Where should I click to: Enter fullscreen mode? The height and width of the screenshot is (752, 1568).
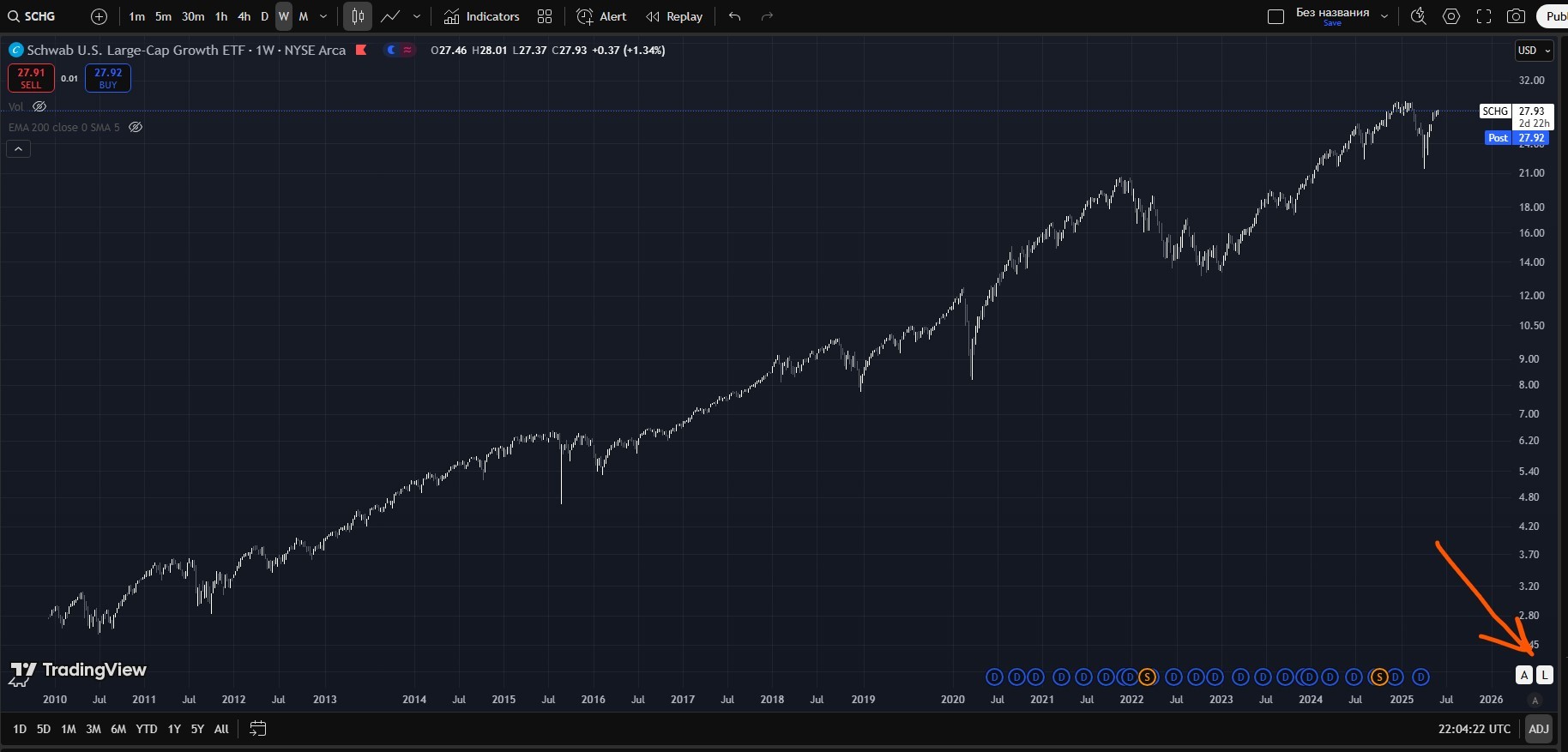1484,16
